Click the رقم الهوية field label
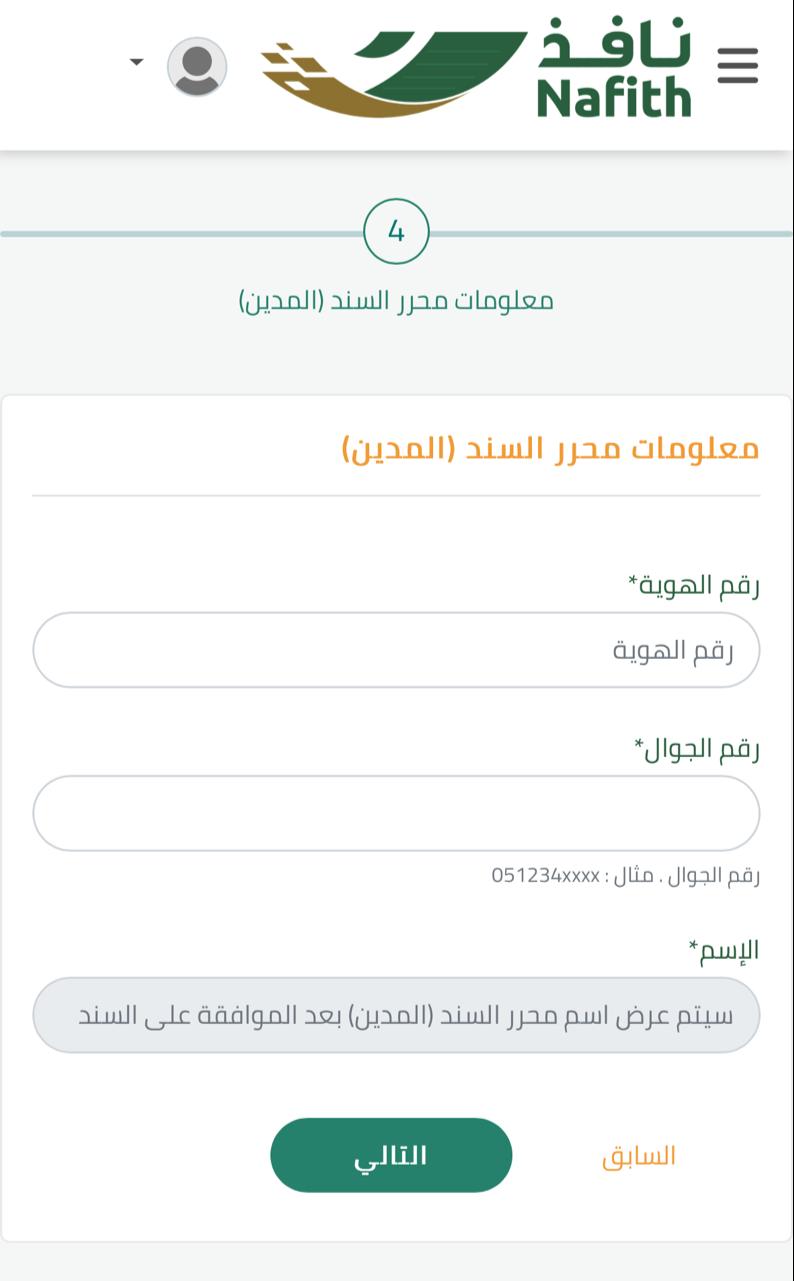794x1281 pixels. [693, 585]
